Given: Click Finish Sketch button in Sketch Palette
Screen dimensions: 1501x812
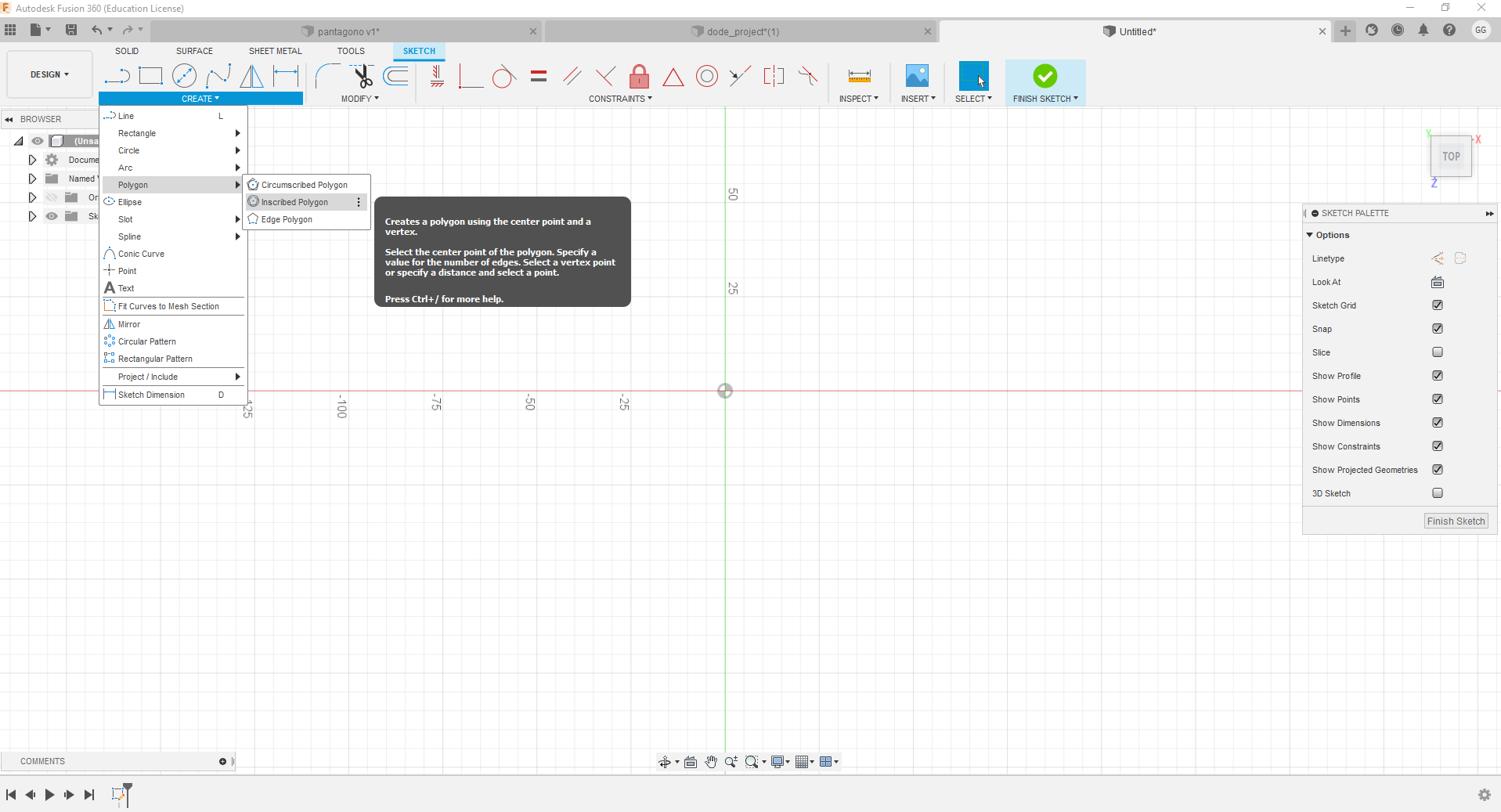Looking at the screenshot, I should [x=1456, y=521].
